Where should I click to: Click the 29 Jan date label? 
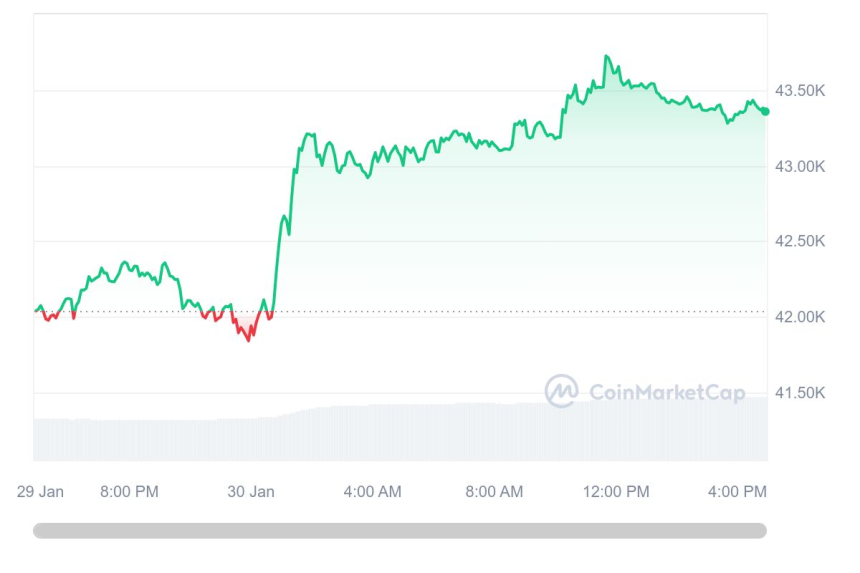(41, 491)
